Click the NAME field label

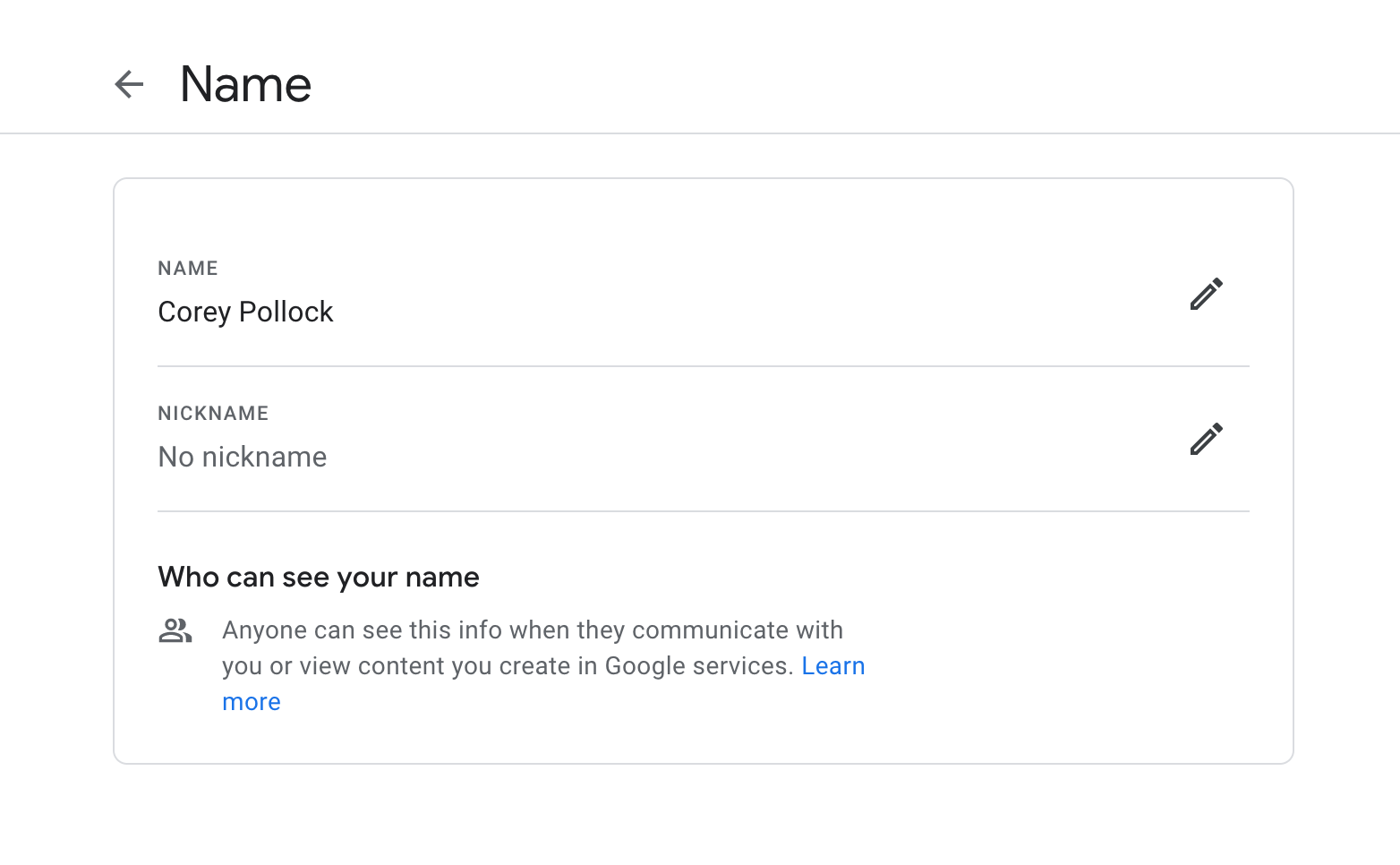188,269
